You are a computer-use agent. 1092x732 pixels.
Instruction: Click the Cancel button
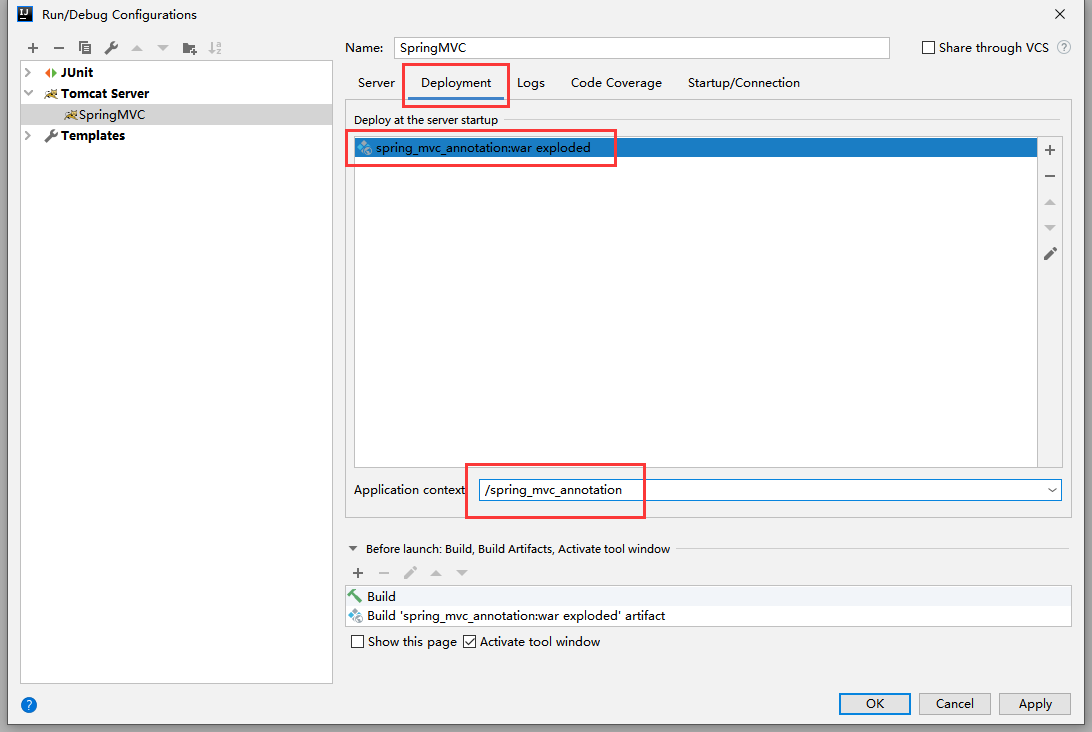(954, 703)
